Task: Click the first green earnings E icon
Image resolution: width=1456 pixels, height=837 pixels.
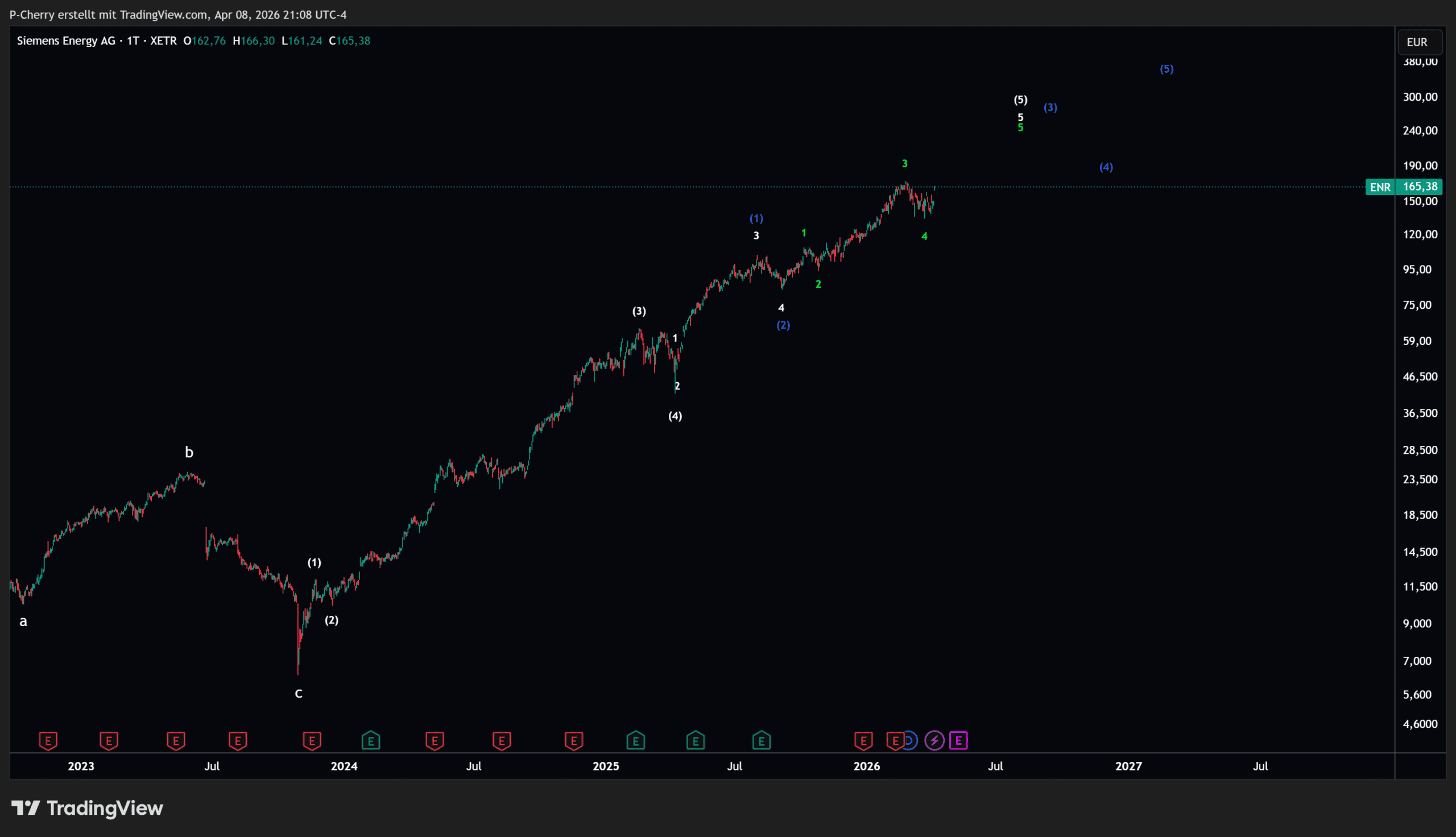Action: (x=371, y=740)
